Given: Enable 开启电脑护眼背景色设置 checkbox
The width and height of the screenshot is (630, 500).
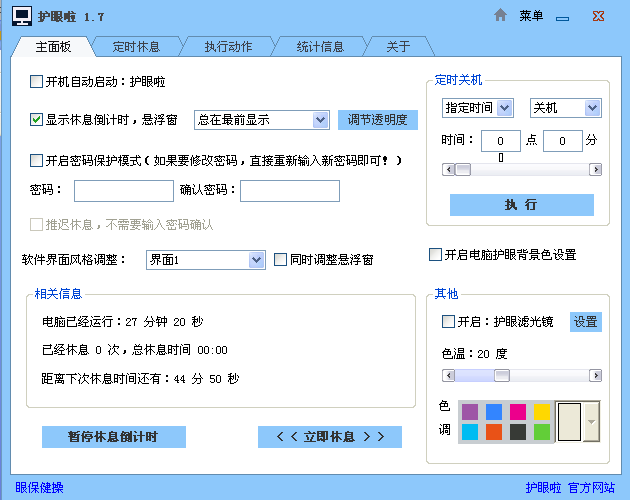Looking at the screenshot, I should click(435, 254).
